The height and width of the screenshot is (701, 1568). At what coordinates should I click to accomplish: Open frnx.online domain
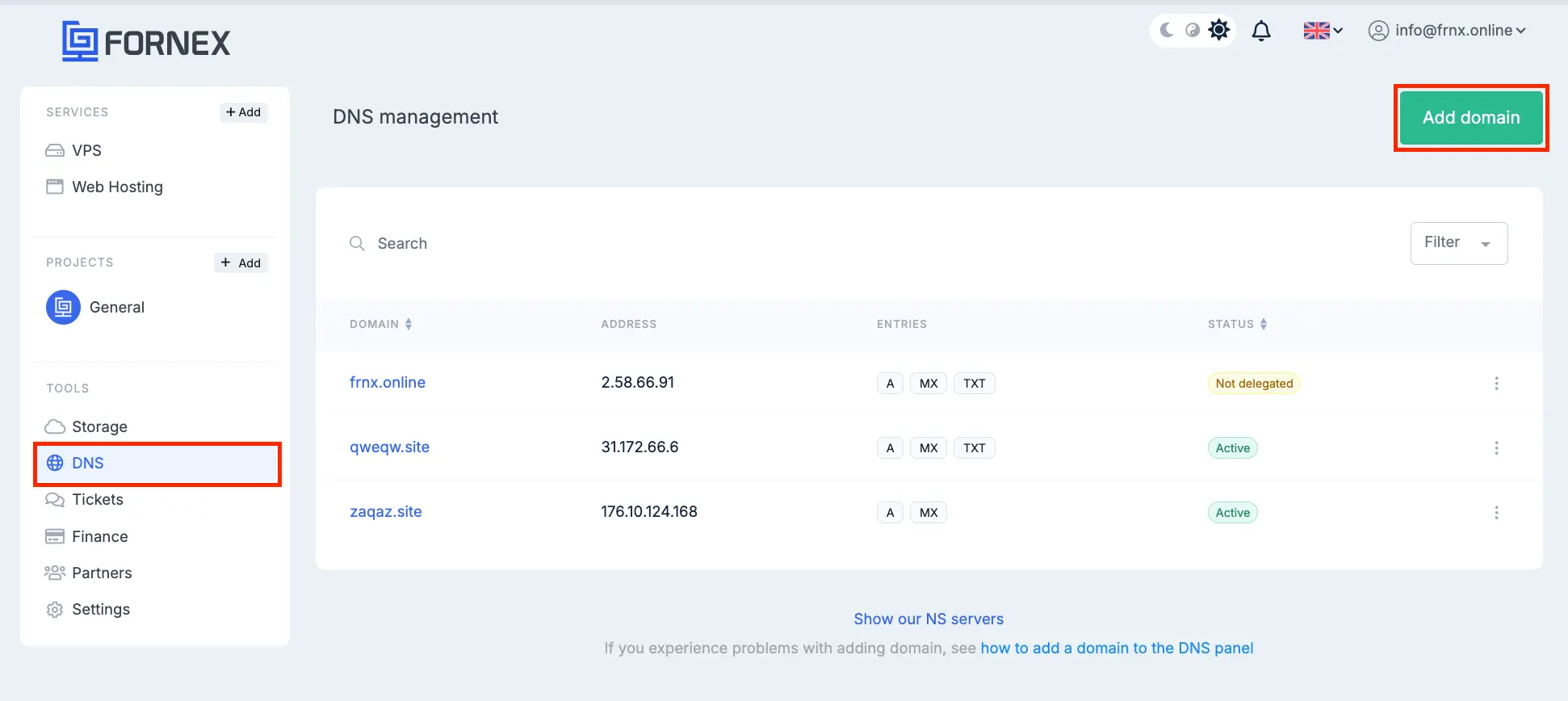388,383
